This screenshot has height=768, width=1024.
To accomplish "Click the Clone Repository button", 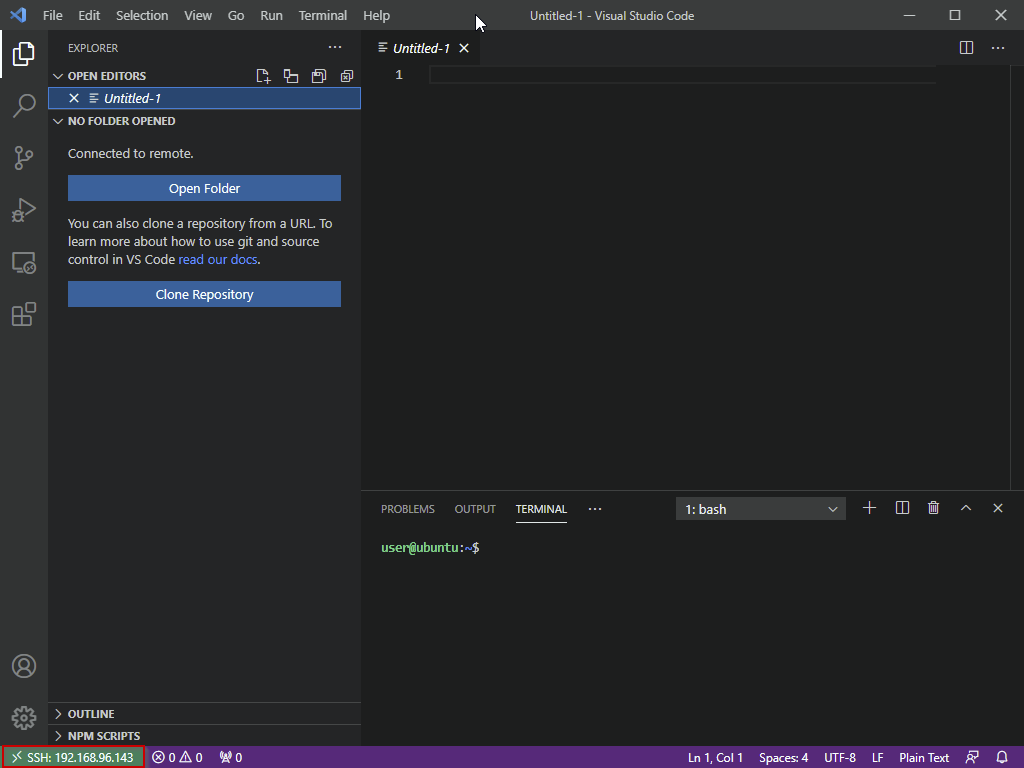I will click(204, 295).
